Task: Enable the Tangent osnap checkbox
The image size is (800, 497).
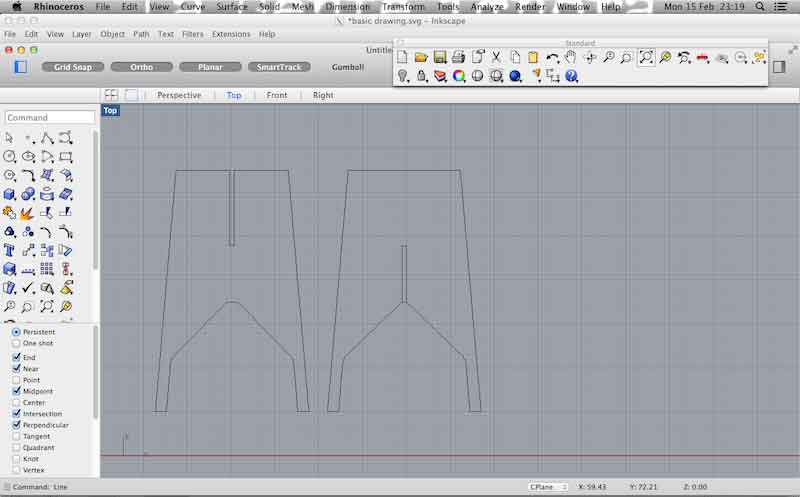Action: [16, 436]
